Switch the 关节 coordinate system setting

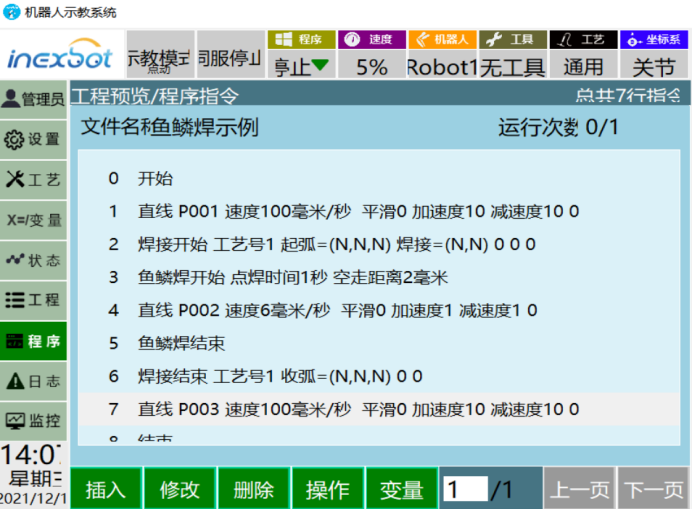[654, 66]
